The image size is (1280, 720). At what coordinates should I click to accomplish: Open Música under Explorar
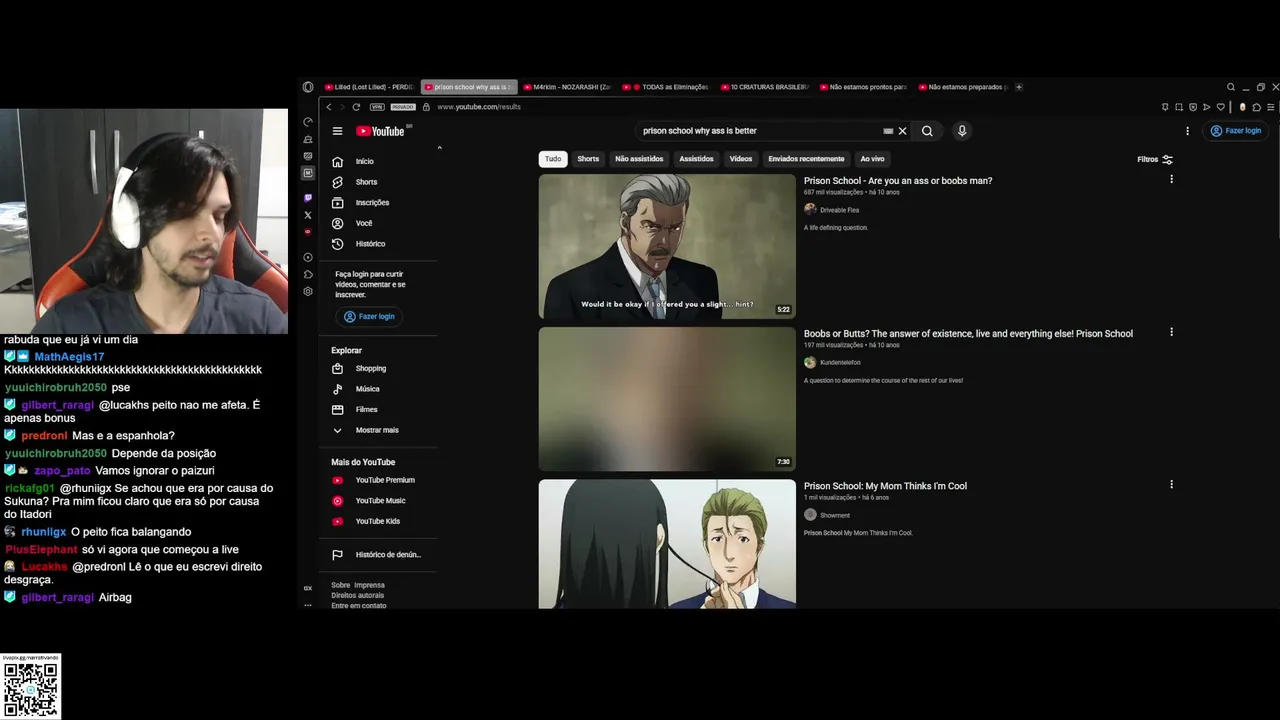(x=378, y=389)
